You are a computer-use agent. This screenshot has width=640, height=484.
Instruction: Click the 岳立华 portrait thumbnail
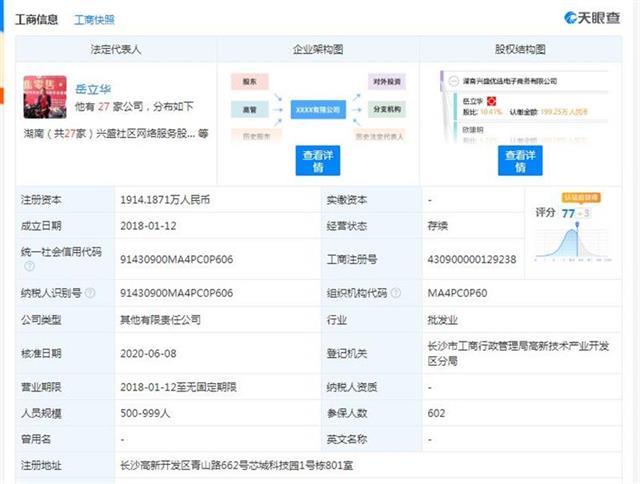(45, 97)
